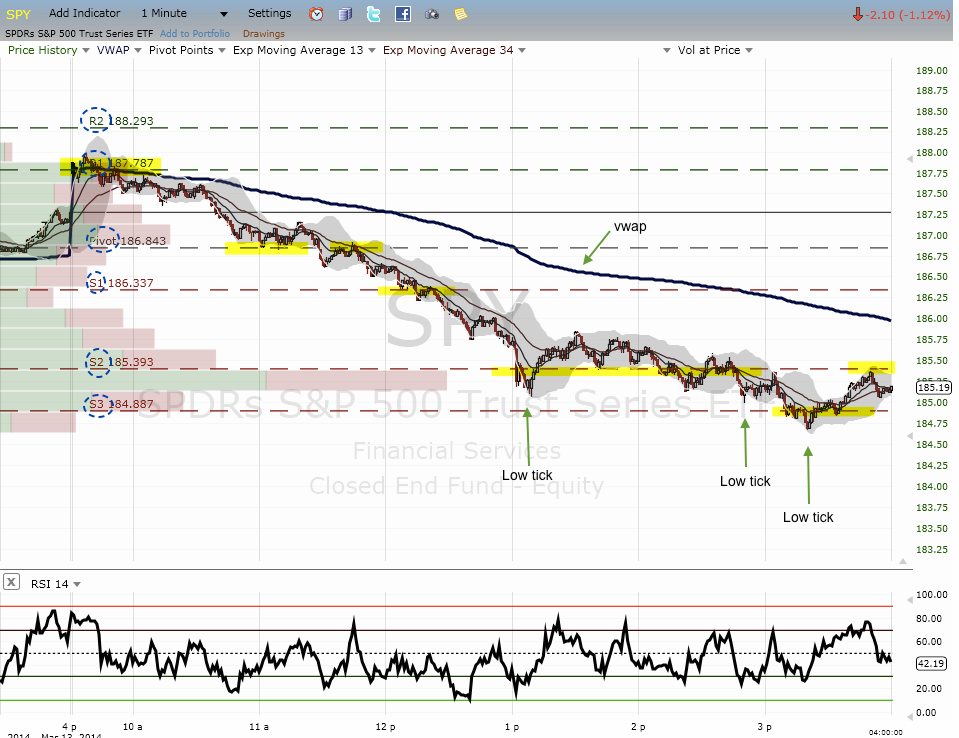Click the 04:00:00 time label
The width and height of the screenshot is (959, 738).
(x=886, y=732)
